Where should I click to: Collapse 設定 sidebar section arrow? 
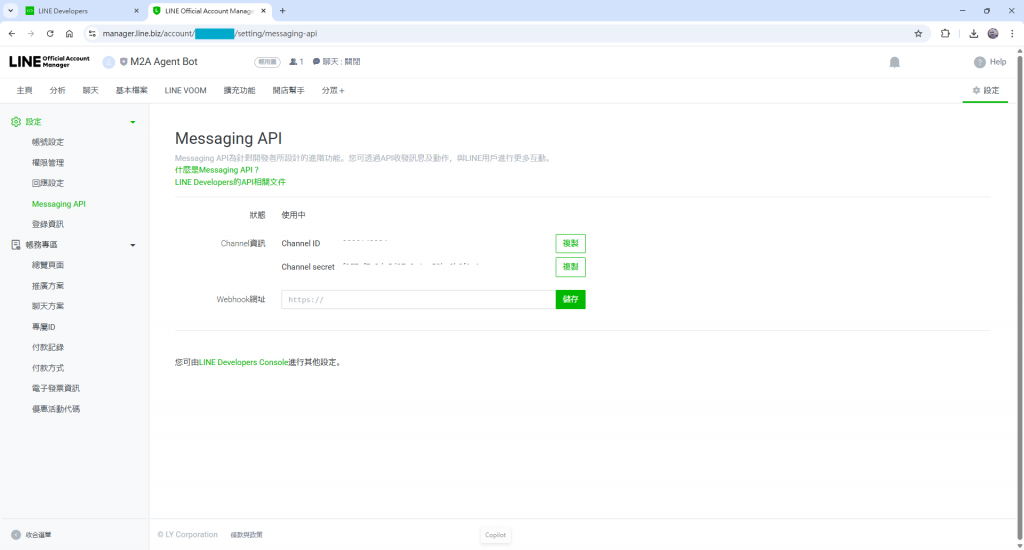[x=133, y=122]
